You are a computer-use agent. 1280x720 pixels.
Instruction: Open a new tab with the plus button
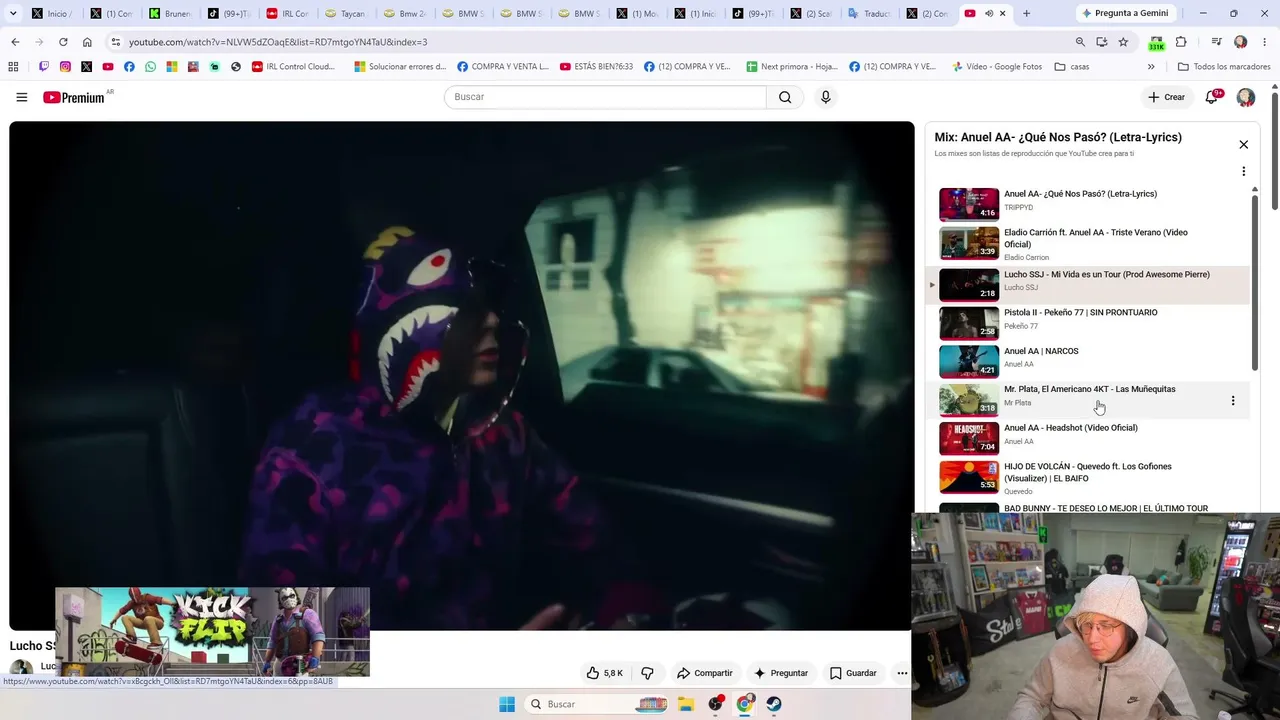point(1026,14)
